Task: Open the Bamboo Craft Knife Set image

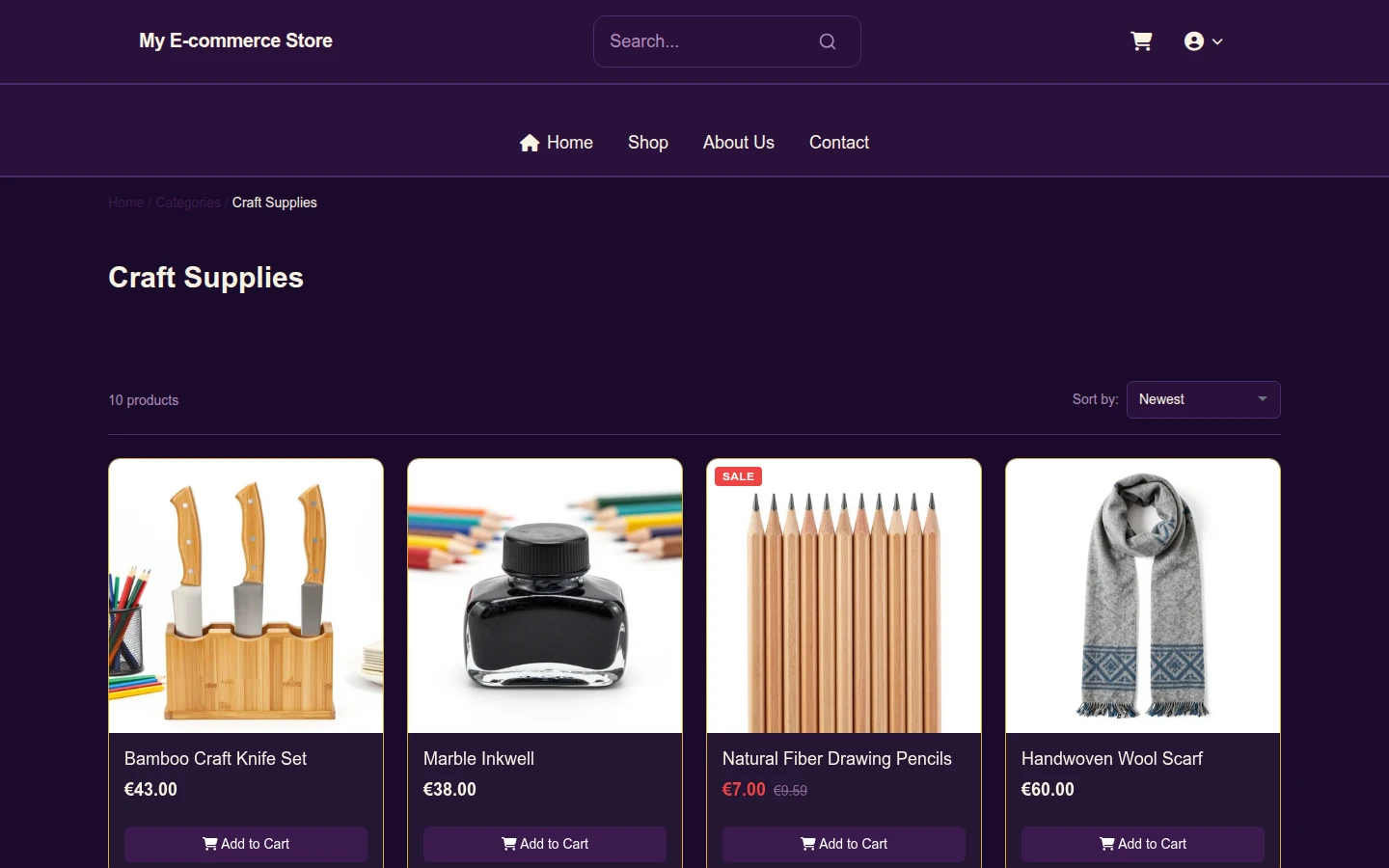Action: (x=246, y=596)
